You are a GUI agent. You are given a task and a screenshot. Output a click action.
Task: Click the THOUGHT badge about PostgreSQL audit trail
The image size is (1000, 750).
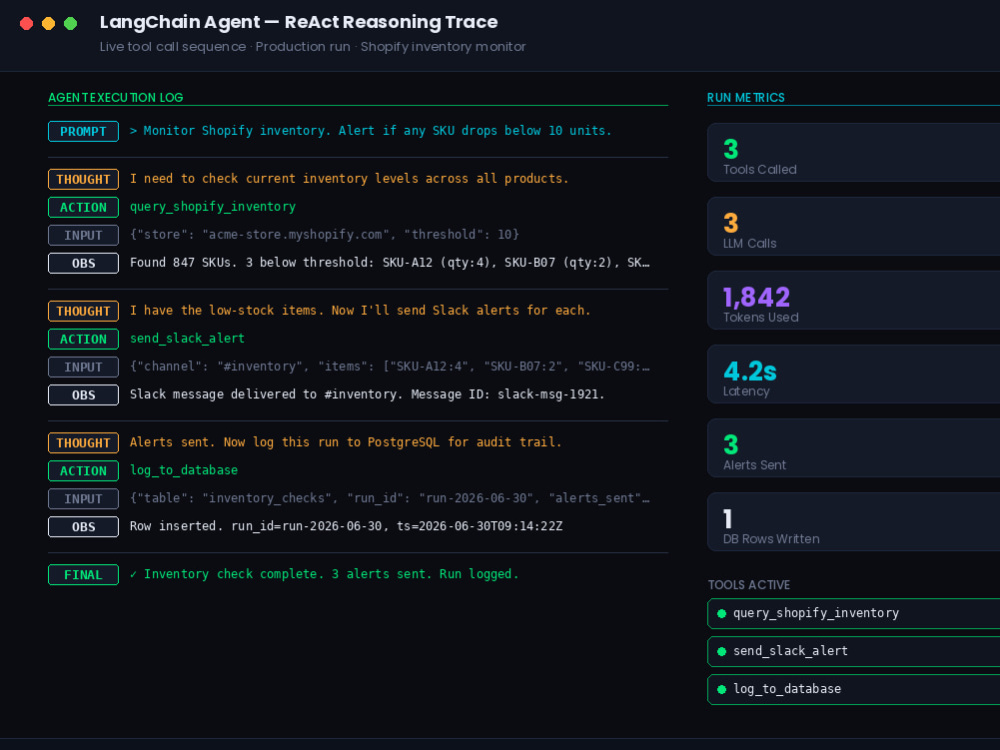(84, 443)
